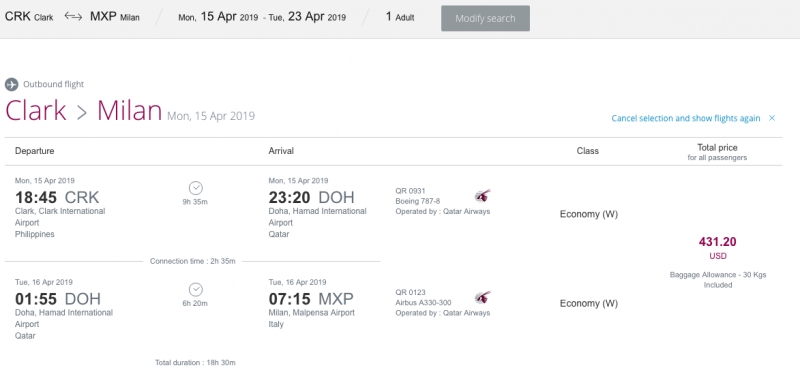Viewport: 800px width, 372px height.
Task: Click the checkmark icon above 9h 35m
Action: tap(195, 188)
